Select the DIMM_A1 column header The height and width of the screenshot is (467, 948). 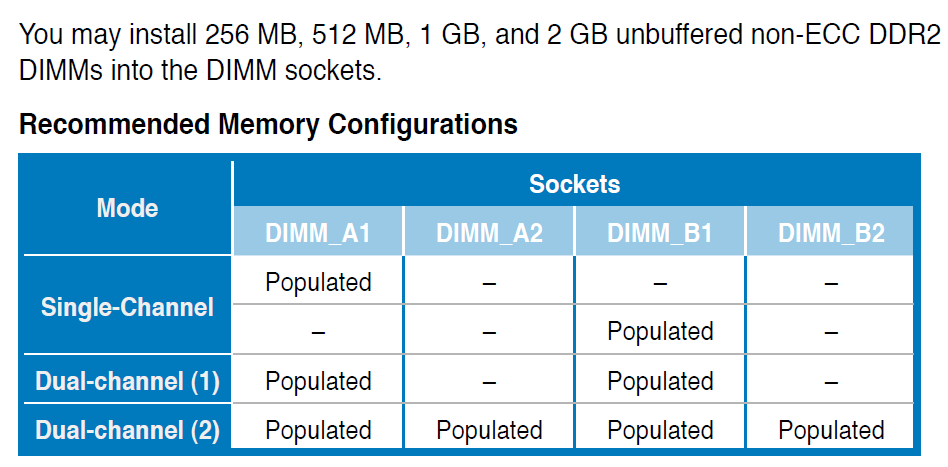click(318, 233)
